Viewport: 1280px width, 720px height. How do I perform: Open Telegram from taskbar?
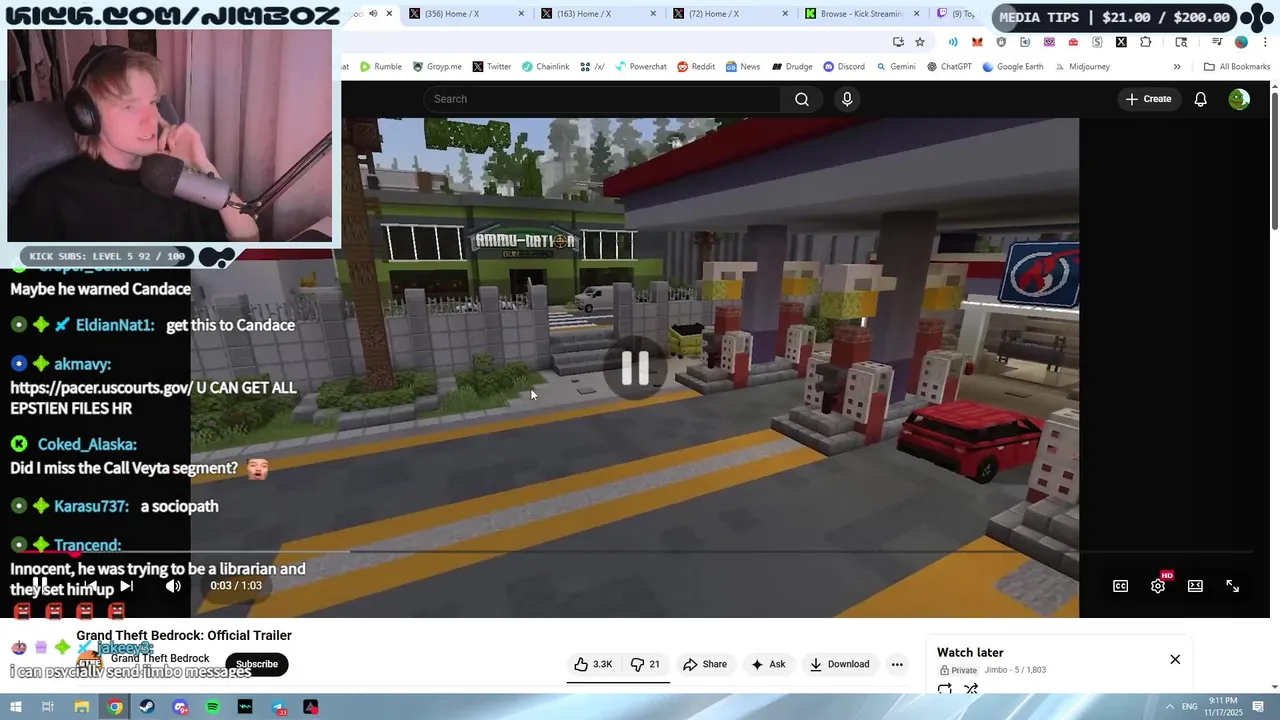[278, 707]
